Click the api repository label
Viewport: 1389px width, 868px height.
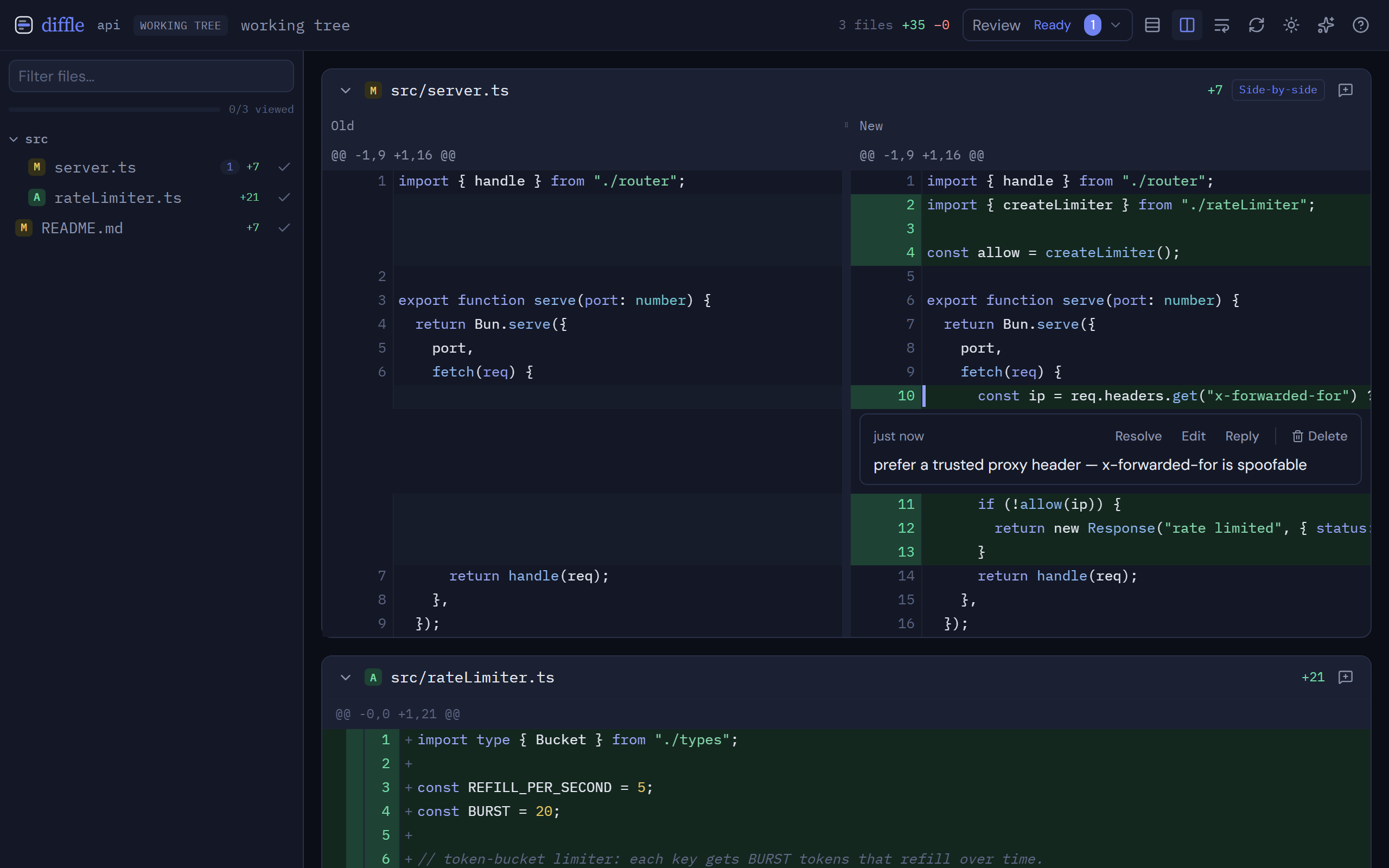tap(109, 25)
